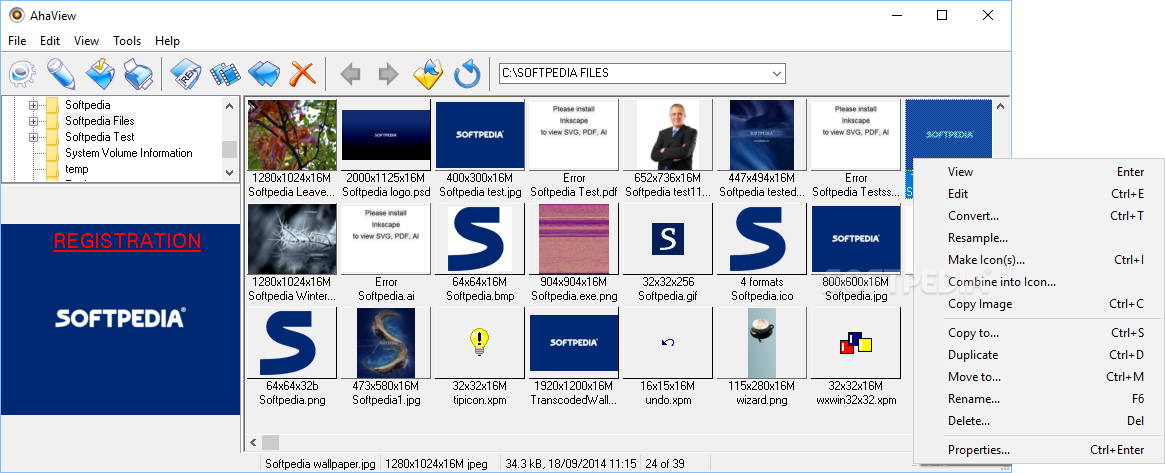Click thumbnail pane scroll up arrow

[x=1000, y=107]
